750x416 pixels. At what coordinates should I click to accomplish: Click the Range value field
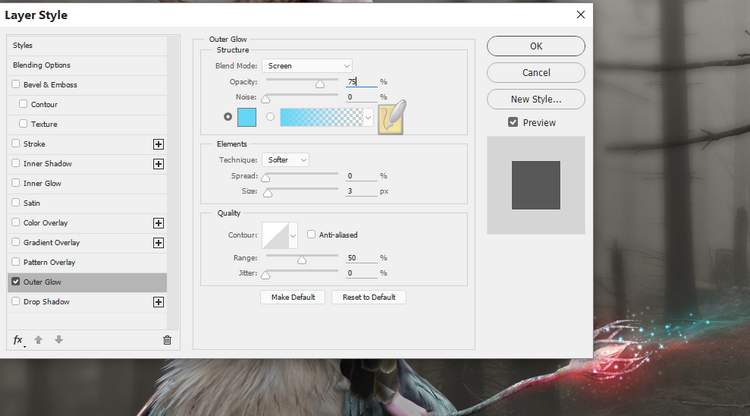click(x=362, y=258)
